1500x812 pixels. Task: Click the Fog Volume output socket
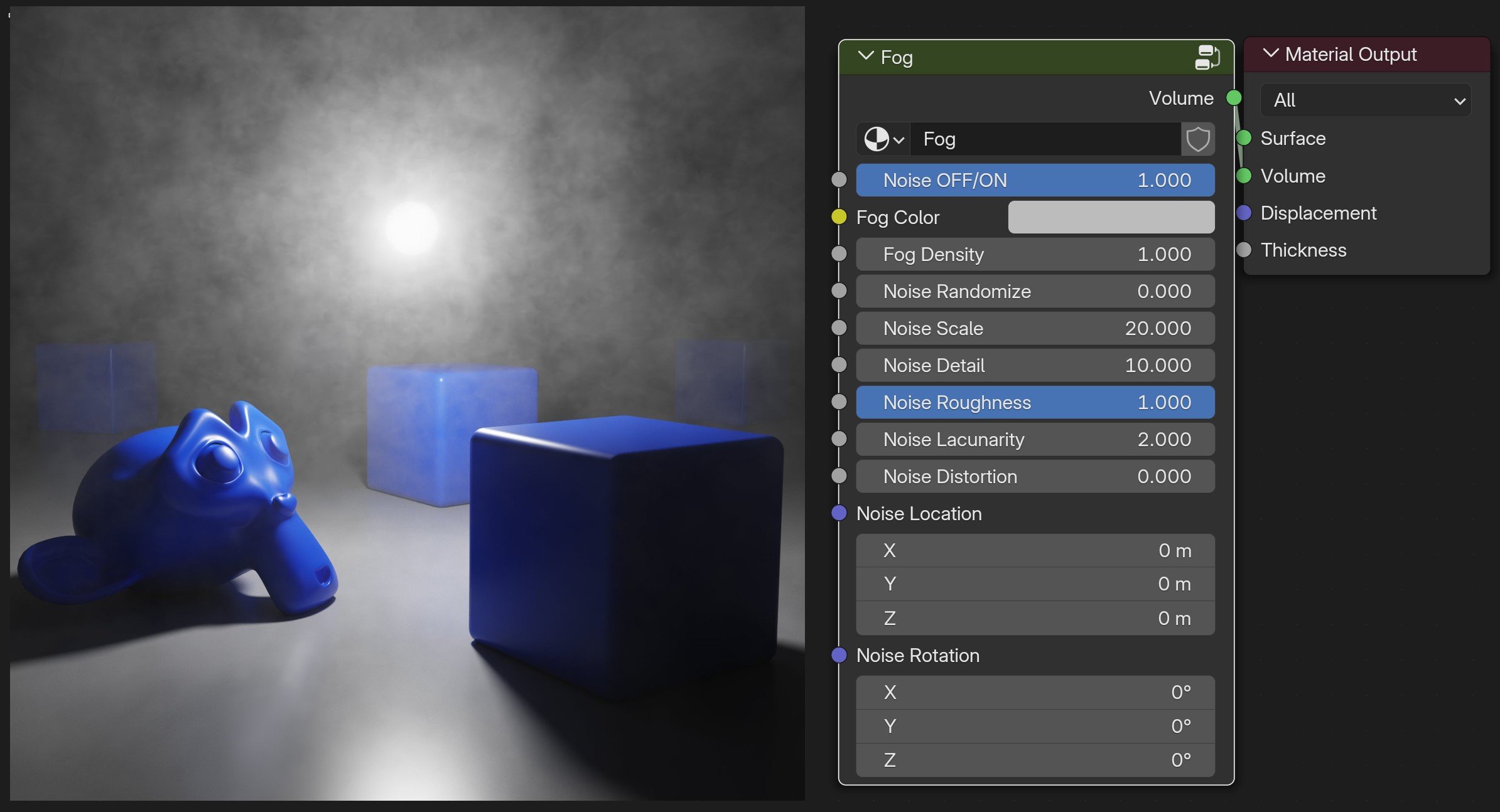coord(1234,98)
